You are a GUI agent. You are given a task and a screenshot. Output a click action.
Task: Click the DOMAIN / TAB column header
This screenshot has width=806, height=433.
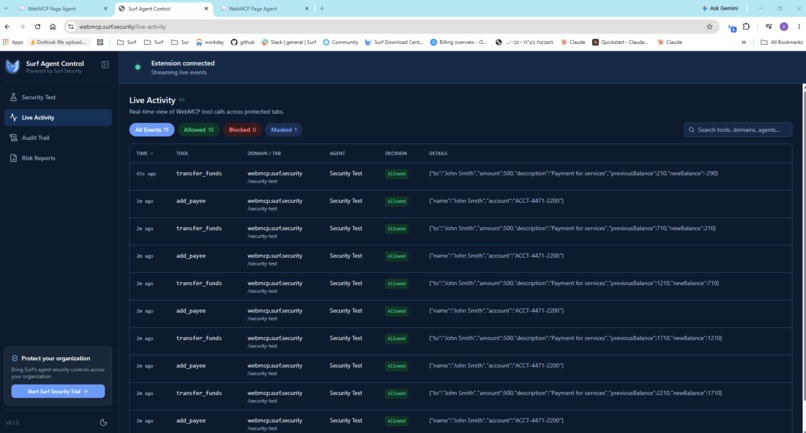click(x=264, y=154)
